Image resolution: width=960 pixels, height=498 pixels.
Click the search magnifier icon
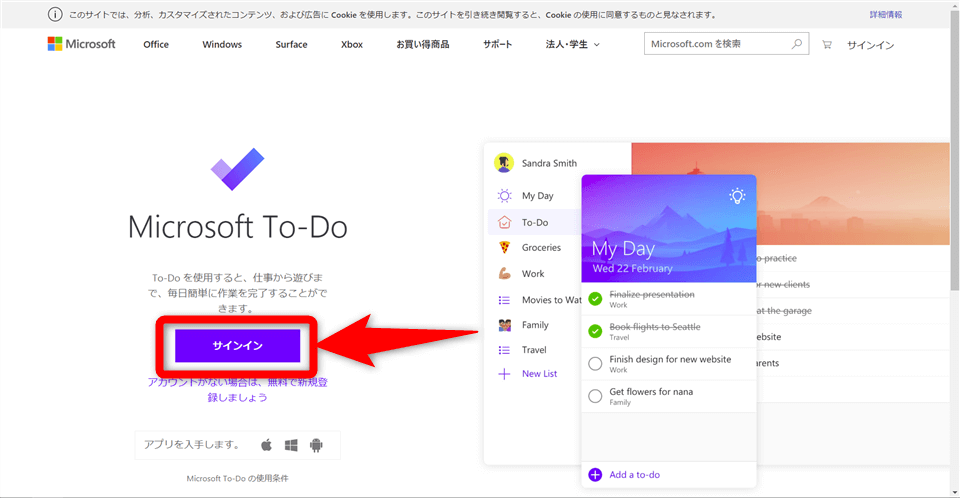(x=797, y=44)
